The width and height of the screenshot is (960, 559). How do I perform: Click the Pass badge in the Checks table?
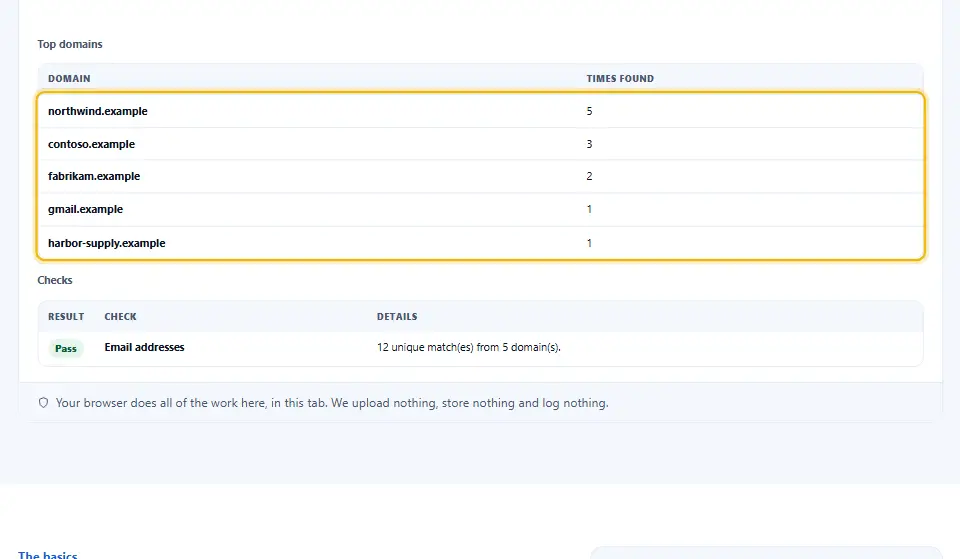point(66,348)
